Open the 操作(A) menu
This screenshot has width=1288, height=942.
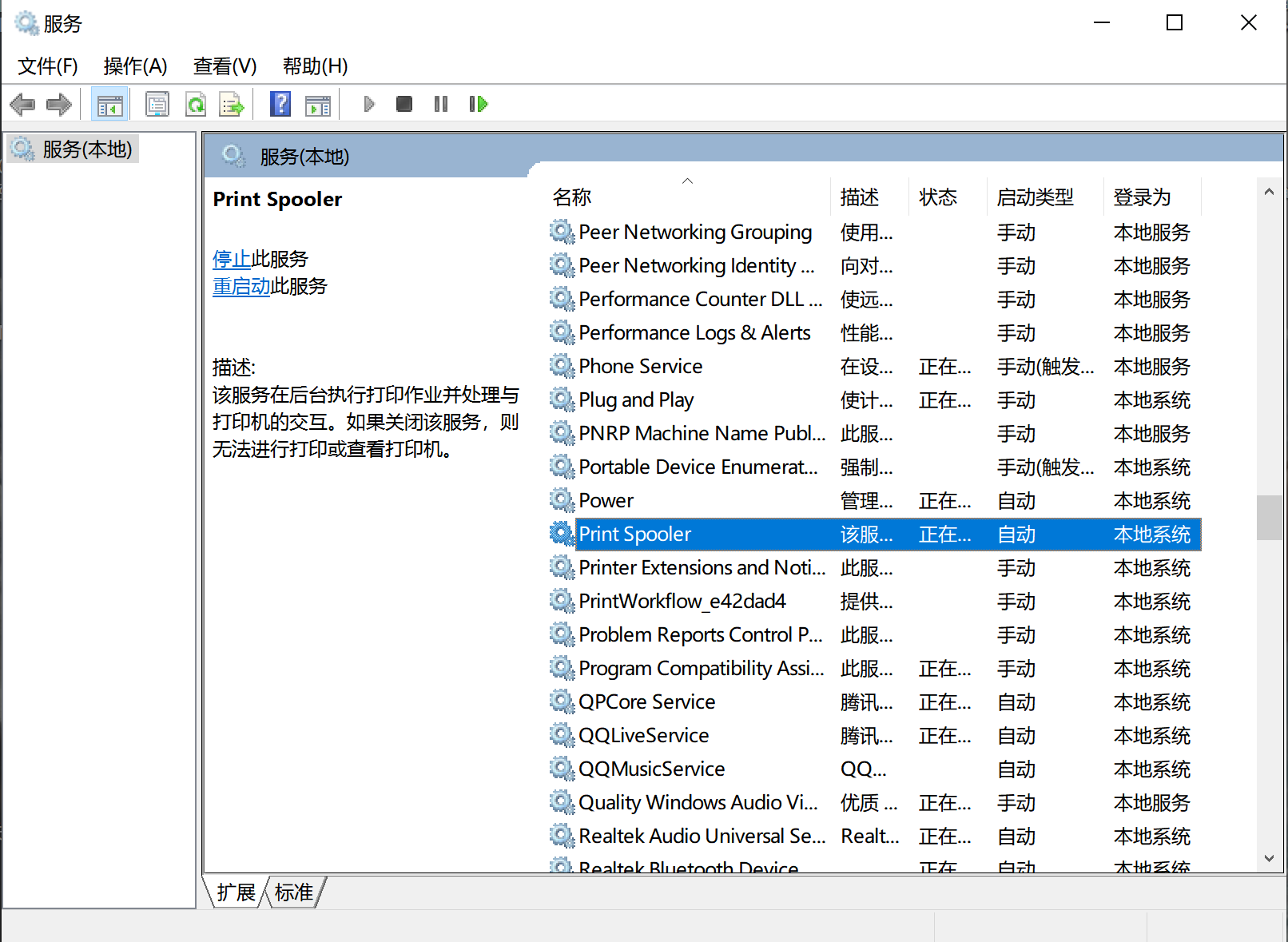[135, 66]
